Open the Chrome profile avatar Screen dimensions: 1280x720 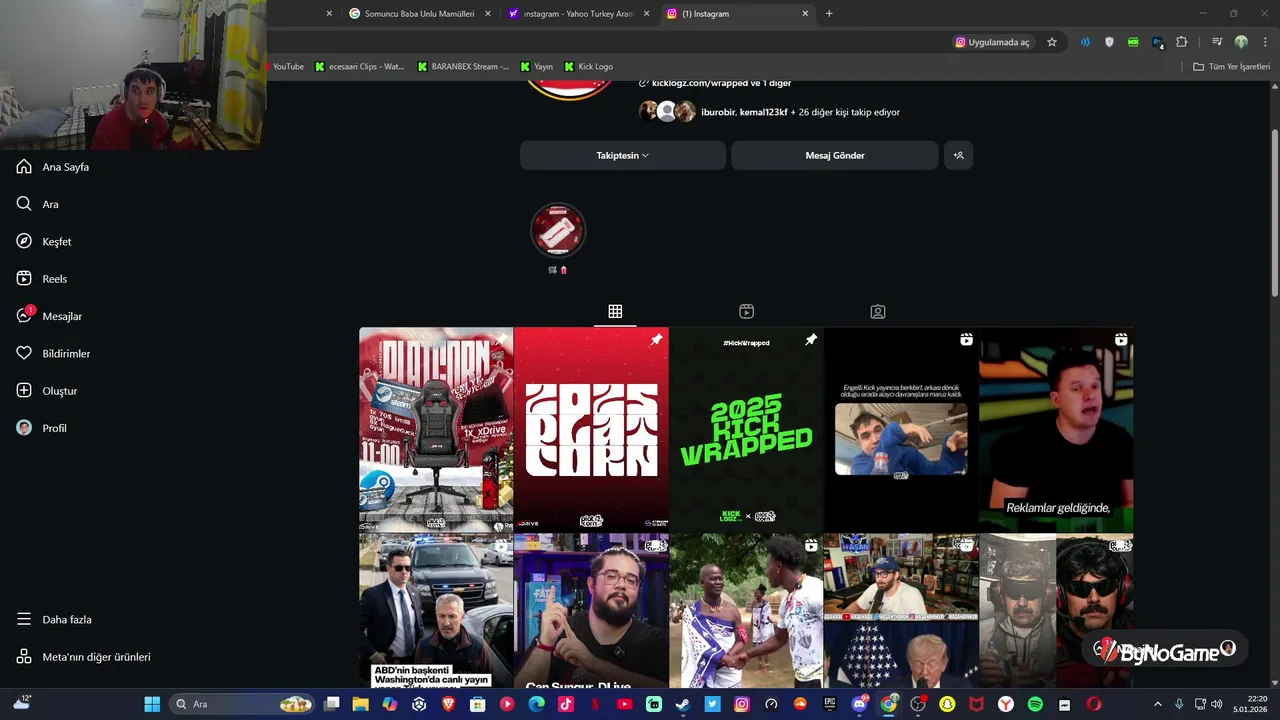[x=1241, y=42]
